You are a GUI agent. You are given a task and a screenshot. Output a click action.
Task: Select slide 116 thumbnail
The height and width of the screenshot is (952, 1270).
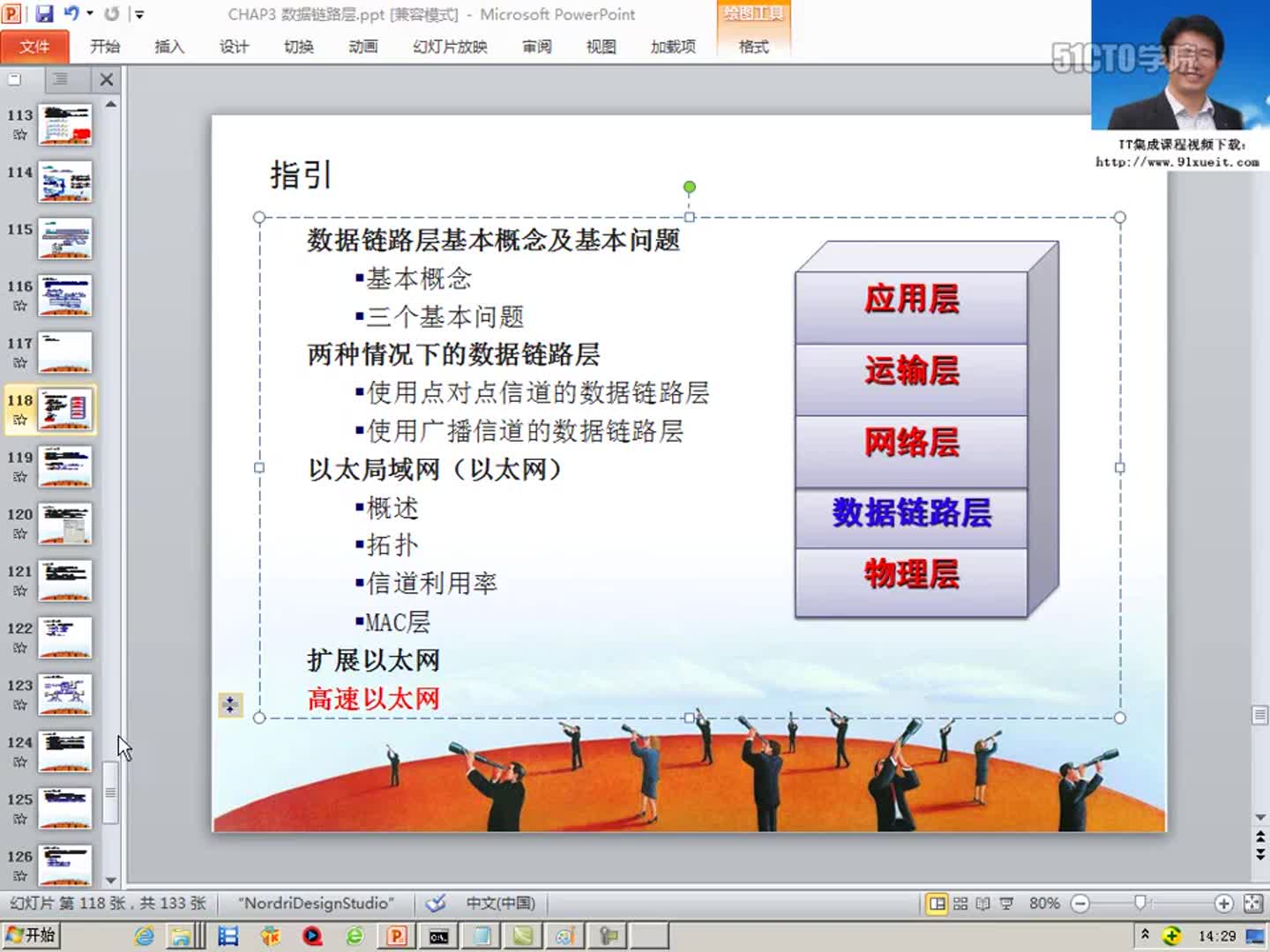point(65,295)
